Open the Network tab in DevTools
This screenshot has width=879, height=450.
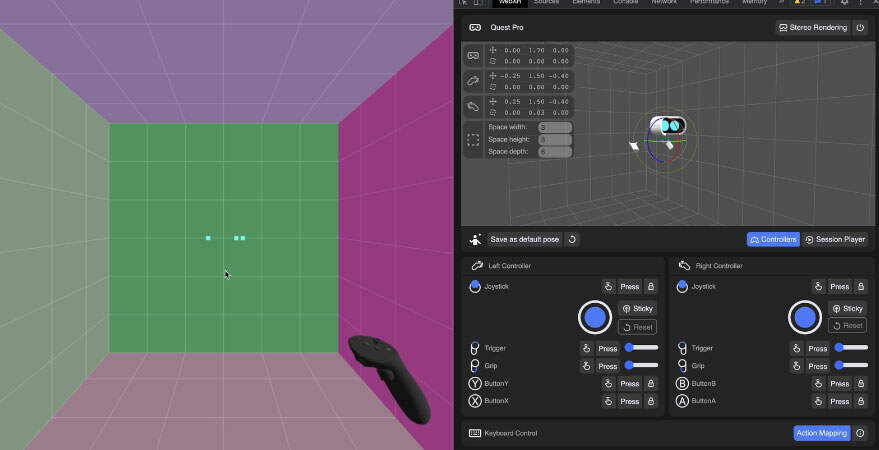[x=664, y=3]
